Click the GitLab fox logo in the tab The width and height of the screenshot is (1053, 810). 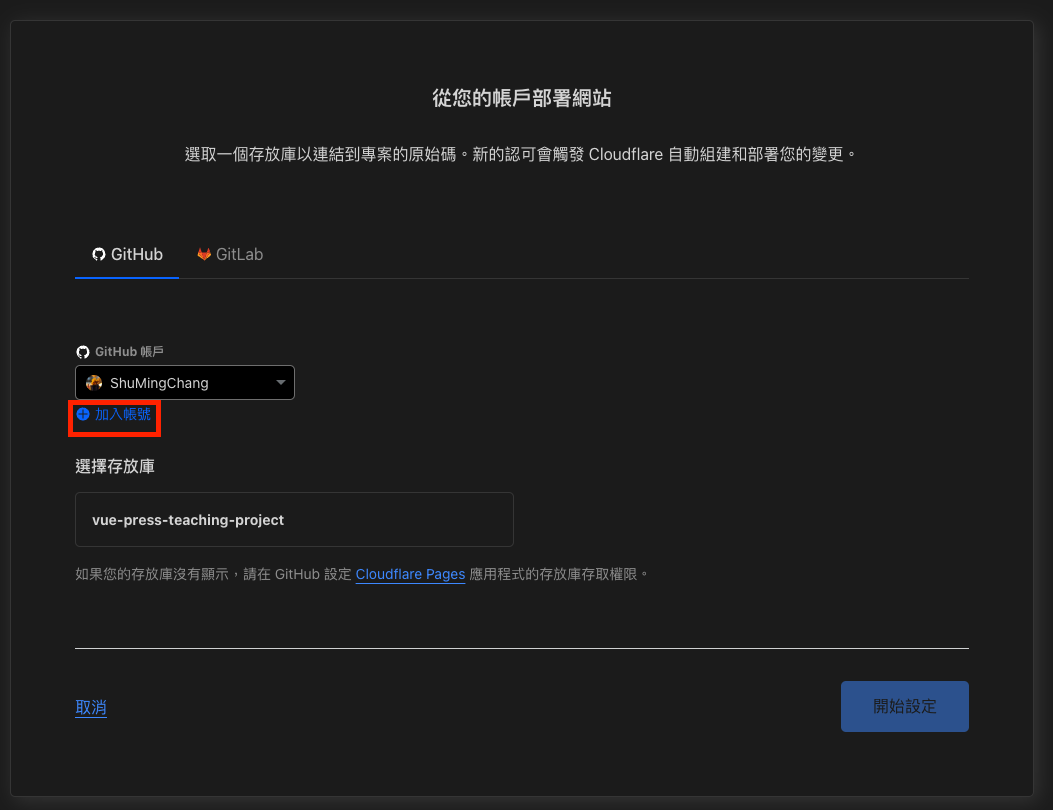click(204, 254)
